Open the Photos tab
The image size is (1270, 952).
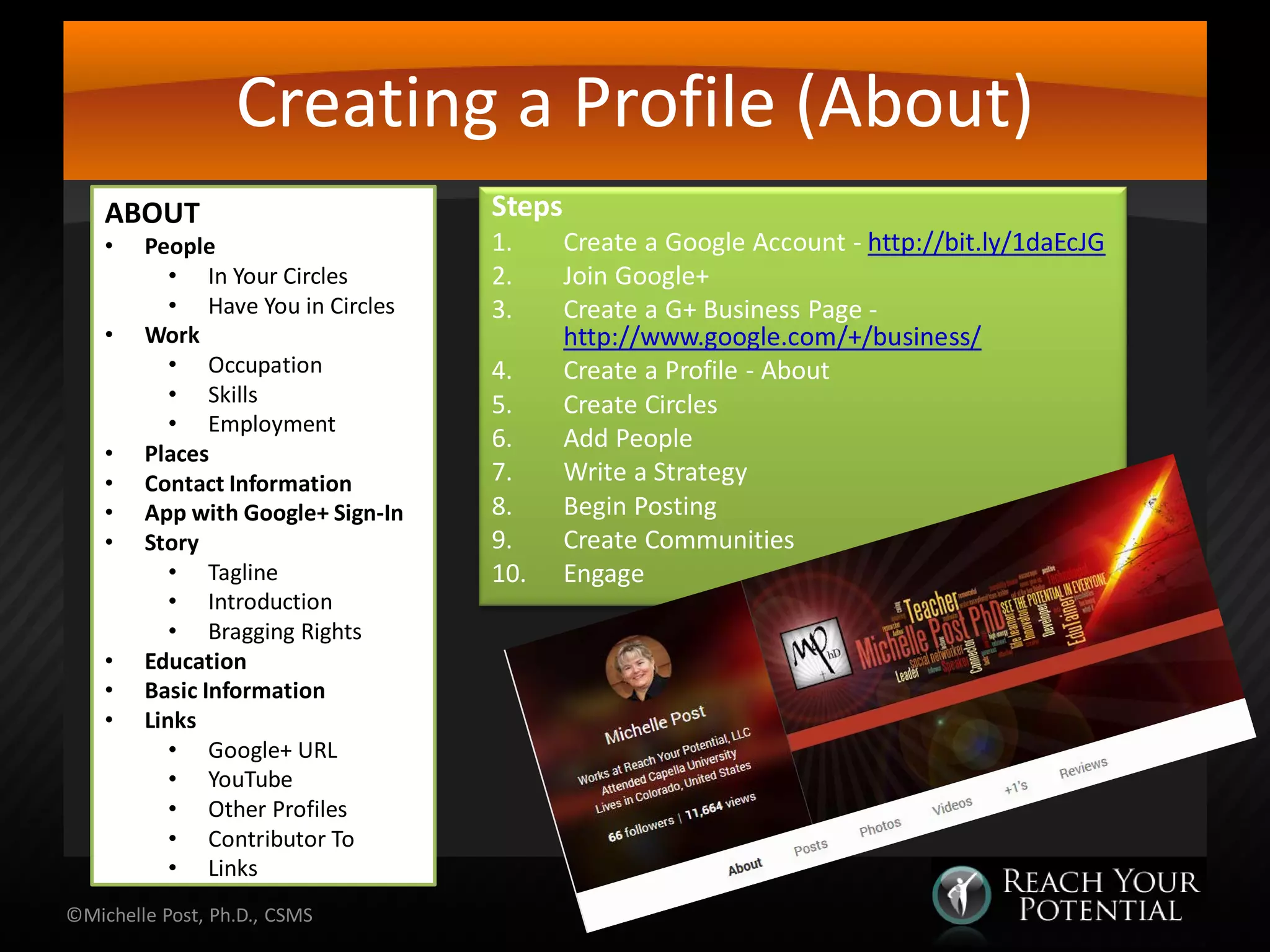point(879,827)
